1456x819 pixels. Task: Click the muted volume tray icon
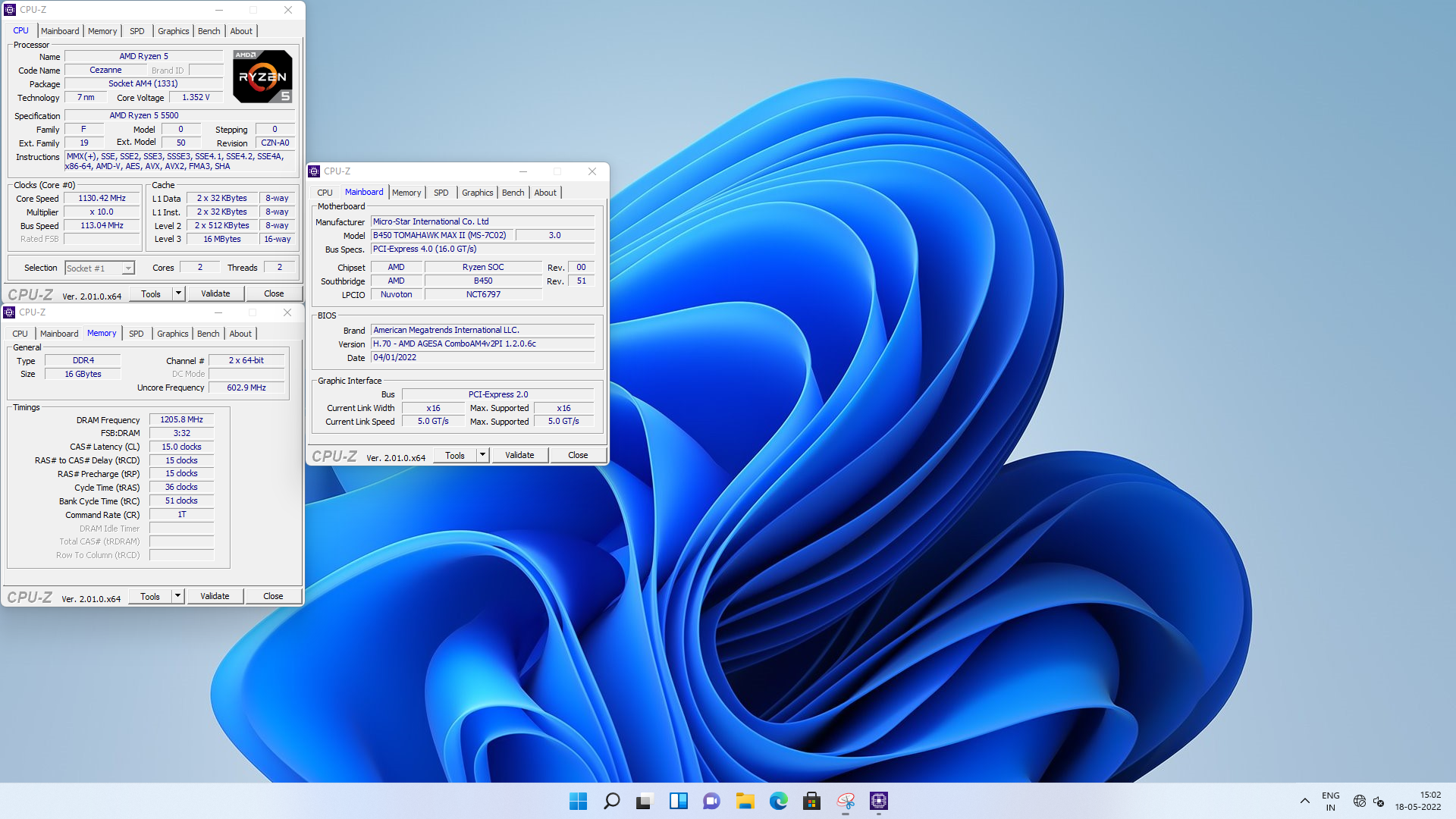(x=1379, y=801)
